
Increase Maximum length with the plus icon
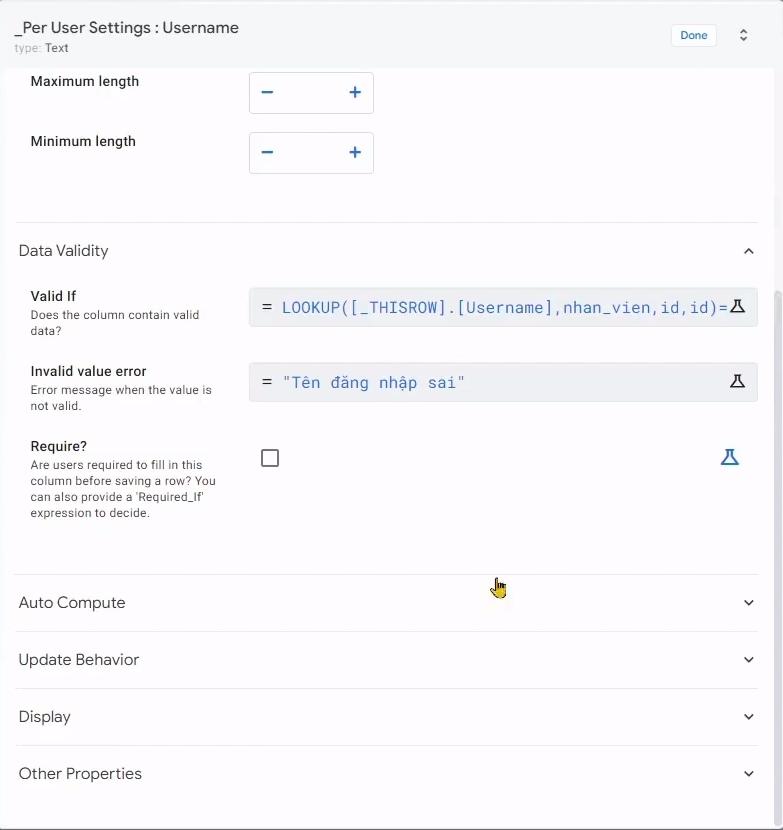[354, 92]
